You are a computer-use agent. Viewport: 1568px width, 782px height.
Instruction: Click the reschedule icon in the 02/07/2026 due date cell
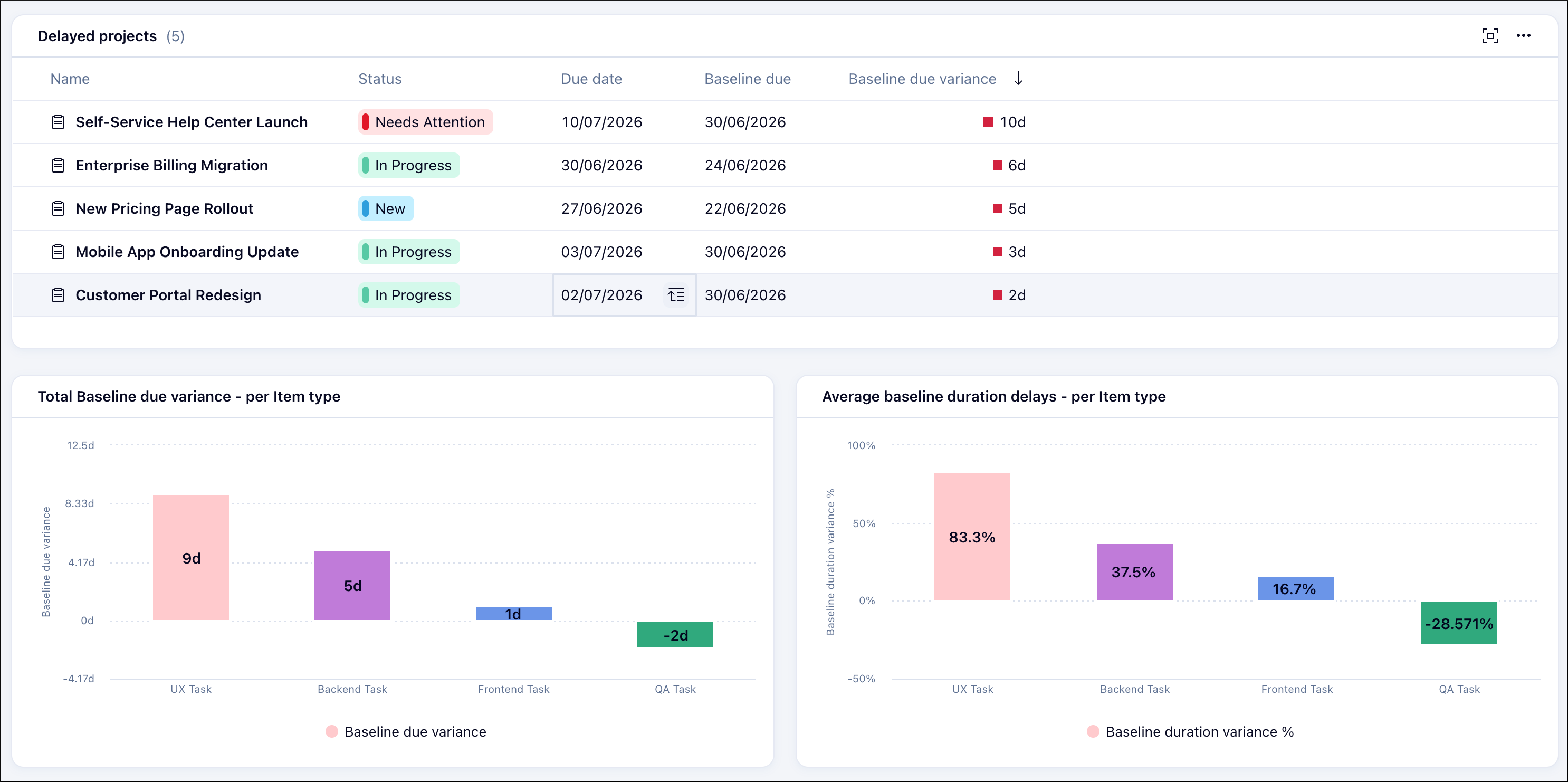tap(676, 295)
